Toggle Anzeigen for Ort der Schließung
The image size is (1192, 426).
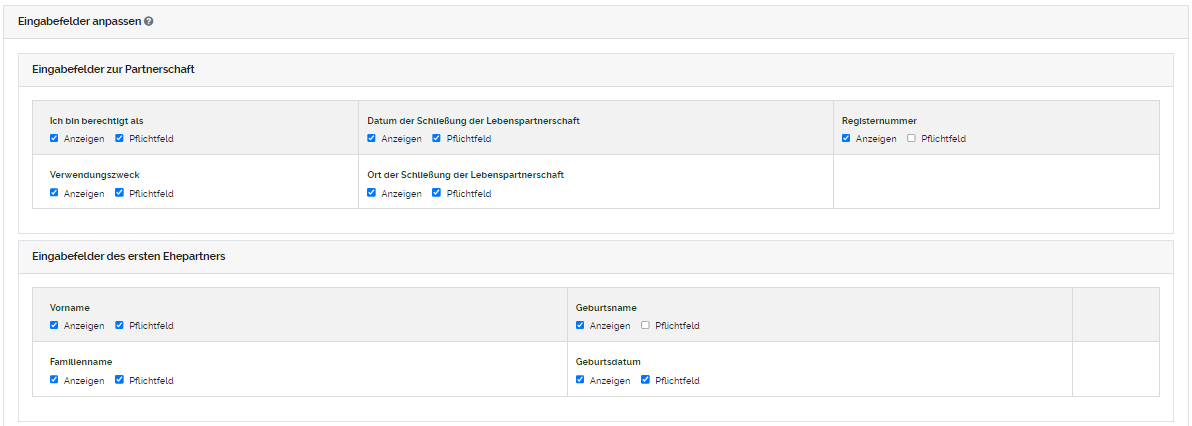(x=372, y=193)
